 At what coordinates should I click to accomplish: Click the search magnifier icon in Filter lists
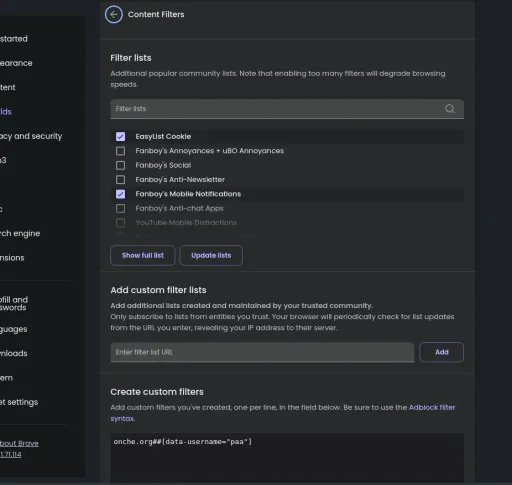pyautogui.click(x=450, y=109)
